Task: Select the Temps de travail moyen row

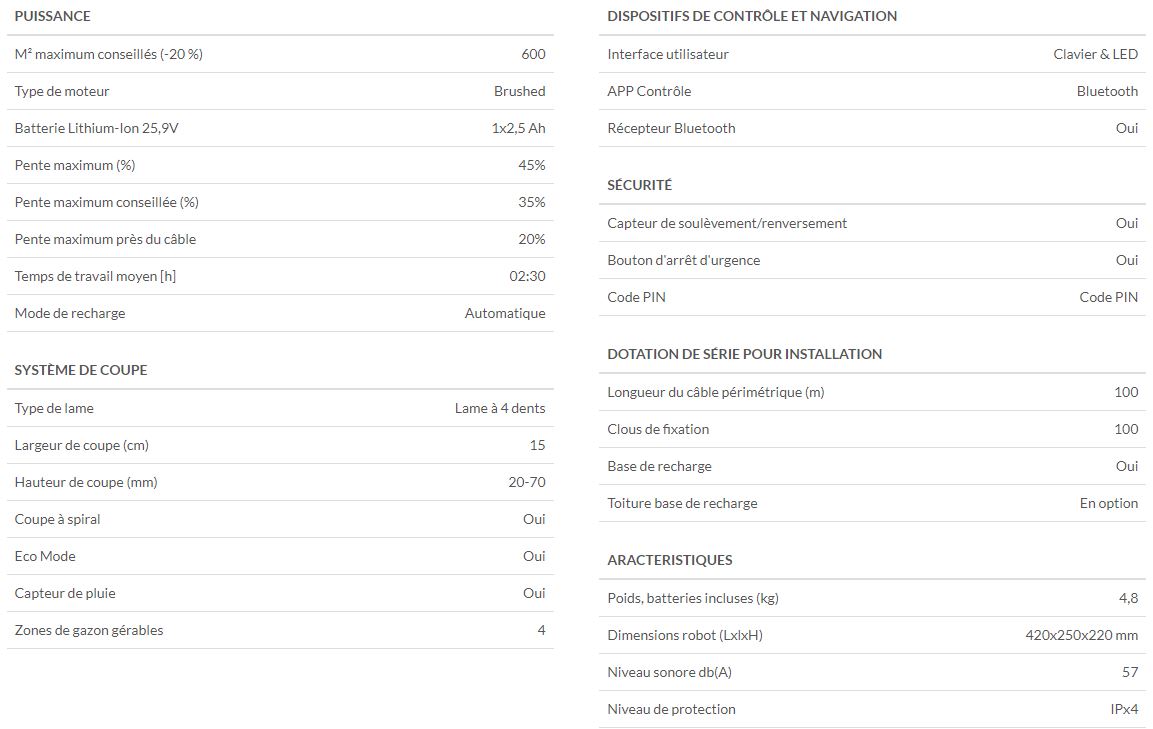Action: tap(280, 276)
